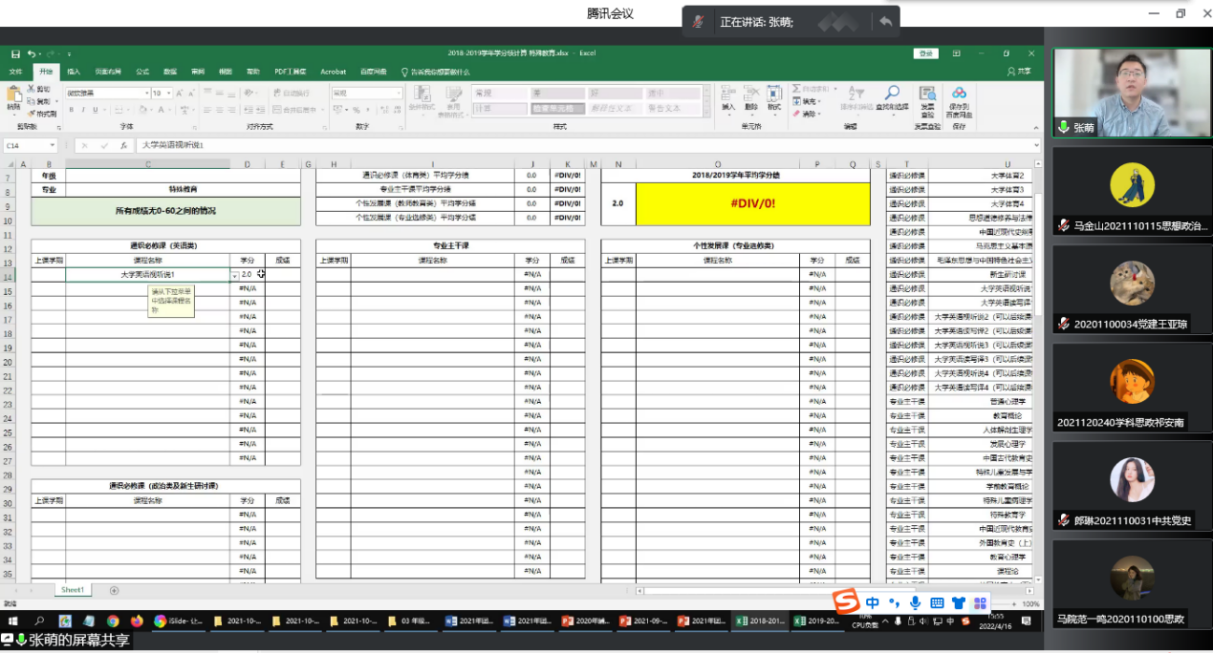The image size is (1213, 653).
Task: Toggle bold formatting in the font group
Action: click(x=72, y=109)
